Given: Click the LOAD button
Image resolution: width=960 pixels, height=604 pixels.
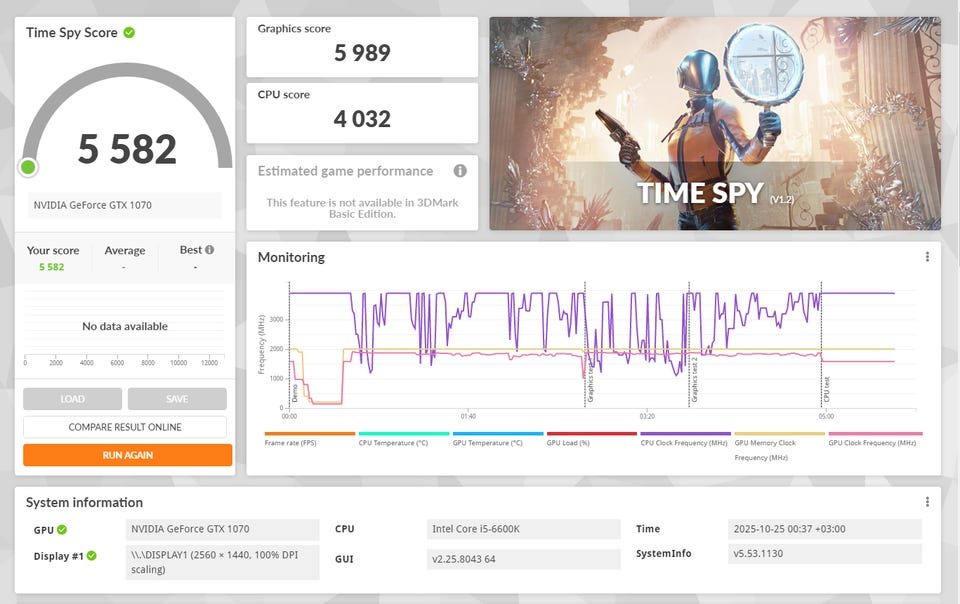Looking at the screenshot, I should point(72,399).
